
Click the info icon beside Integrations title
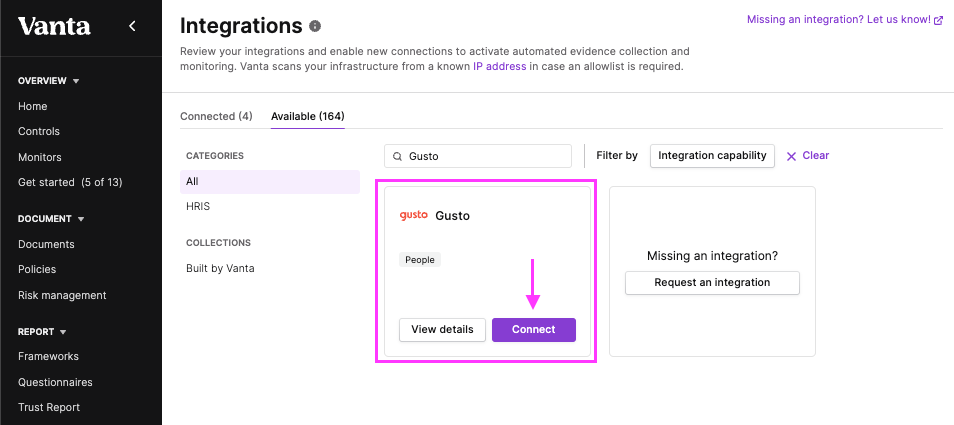point(315,26)
